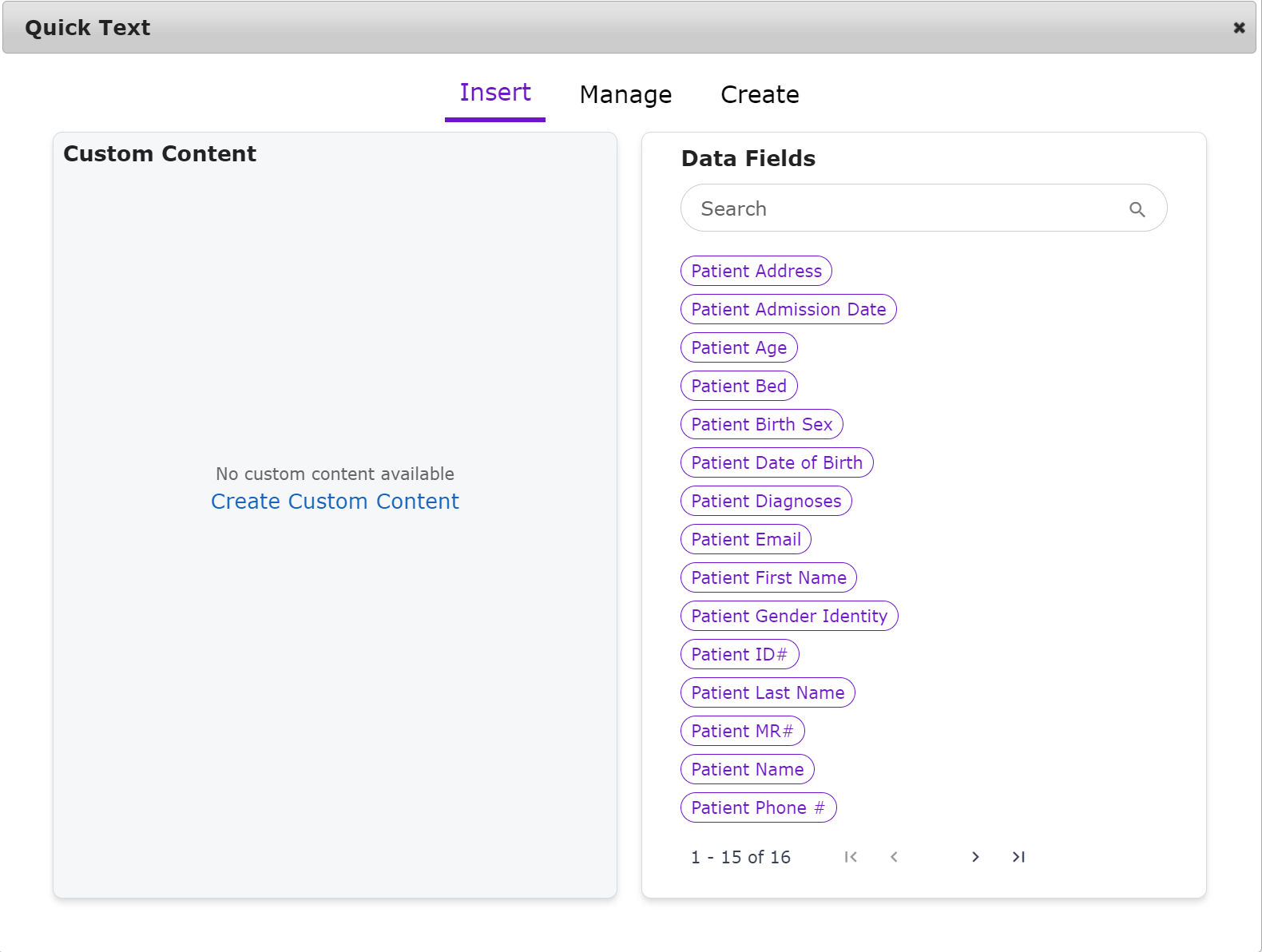Viewport: 1262px width, 952px height.
Task: Focus the Data Fields search box
Action: 903,208
